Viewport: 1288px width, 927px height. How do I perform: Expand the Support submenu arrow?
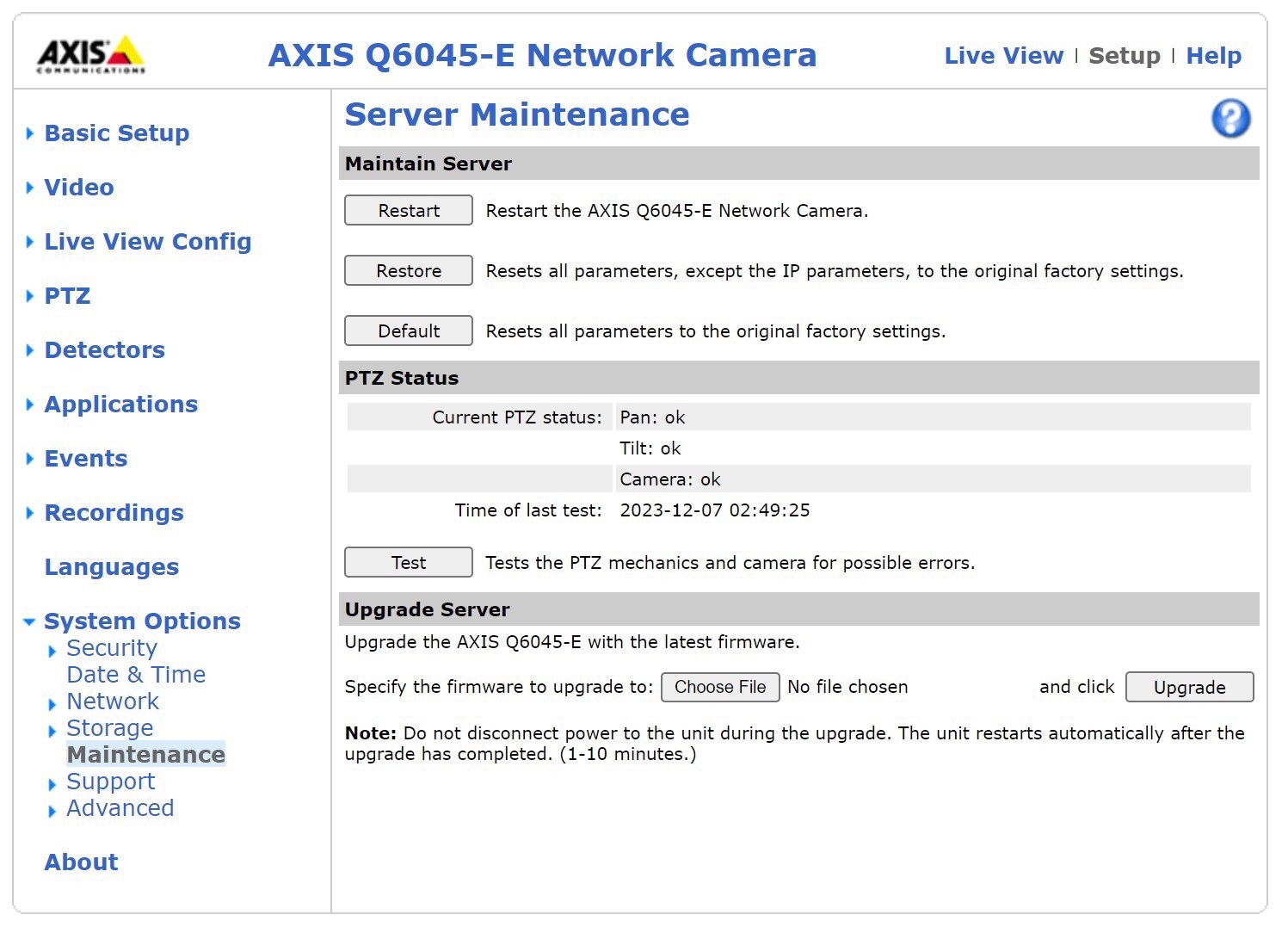(x=52, y=784)
